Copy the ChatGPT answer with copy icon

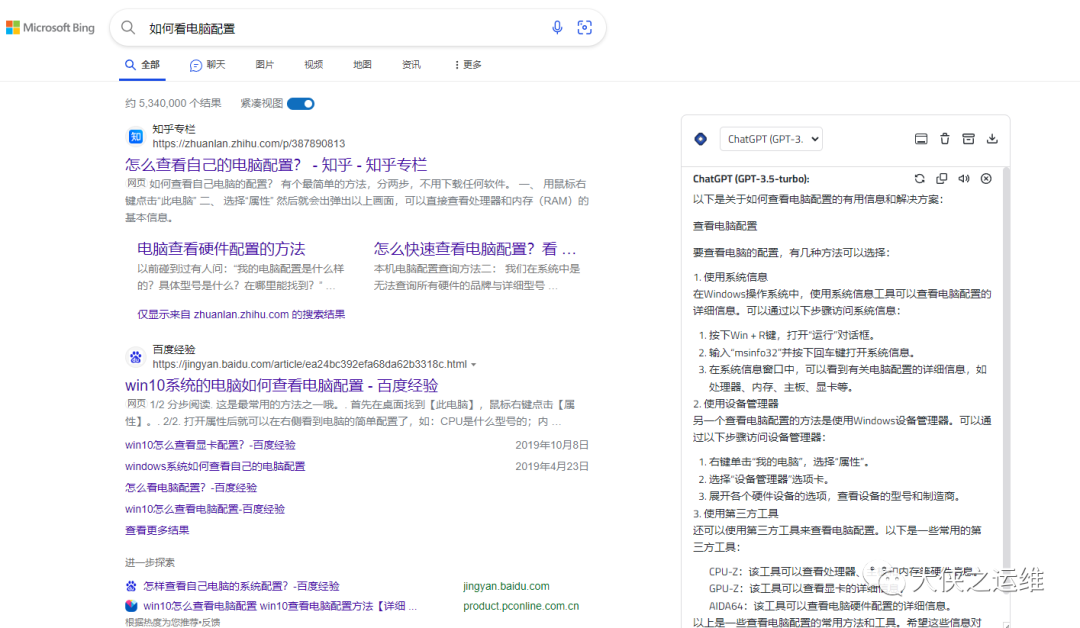(x=942, y=178)
